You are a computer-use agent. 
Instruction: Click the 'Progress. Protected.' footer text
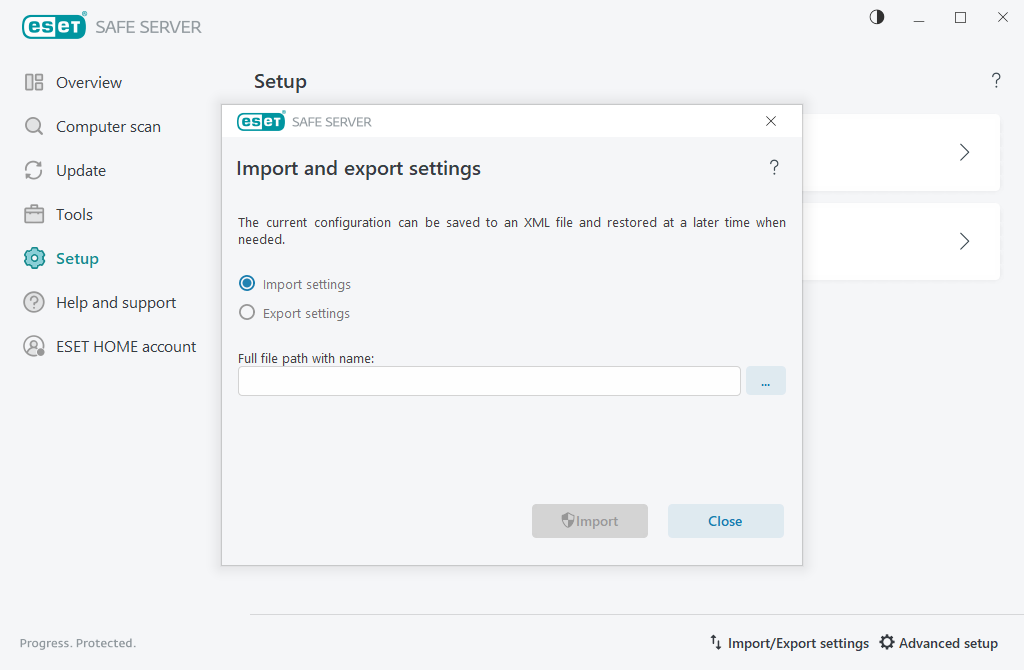tap(78, 643)
